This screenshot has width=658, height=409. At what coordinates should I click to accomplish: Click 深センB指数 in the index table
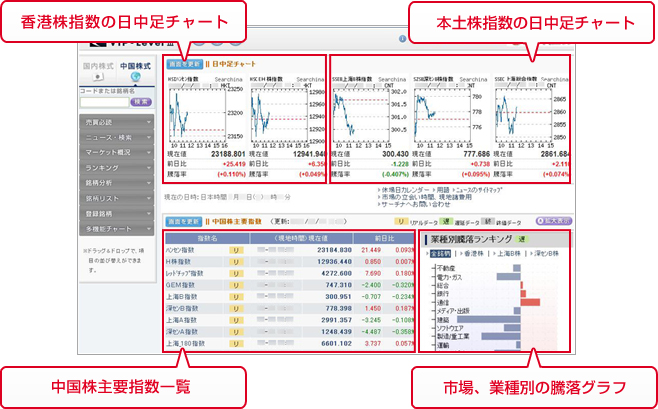point(182,308)
